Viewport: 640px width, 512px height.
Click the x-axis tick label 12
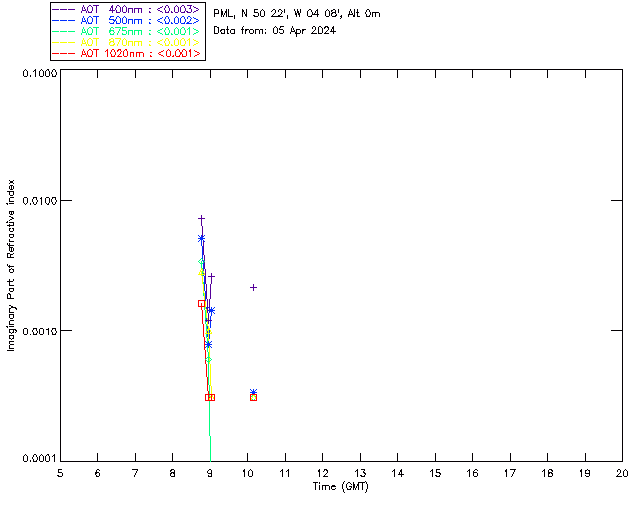[x=322, y=473]
